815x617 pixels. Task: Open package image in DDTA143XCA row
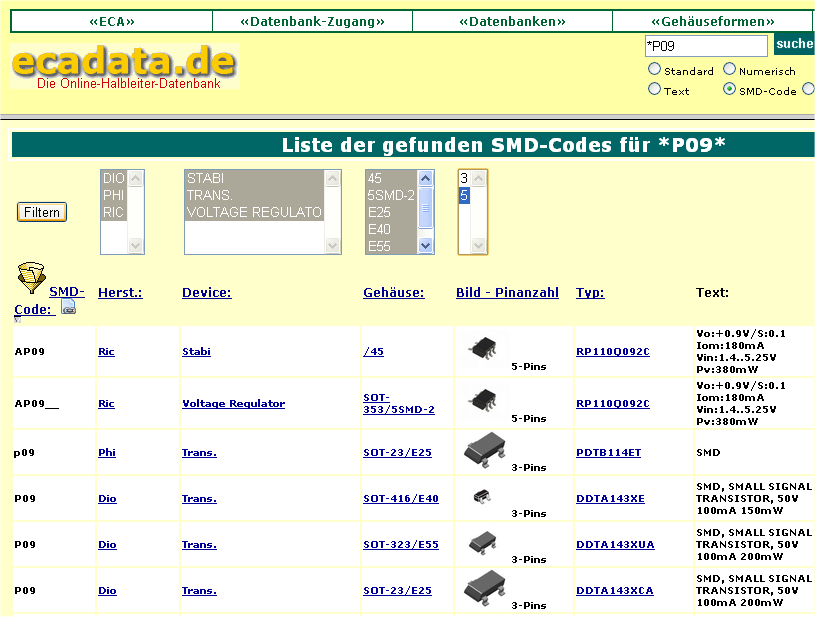click(x=484, y=587)
